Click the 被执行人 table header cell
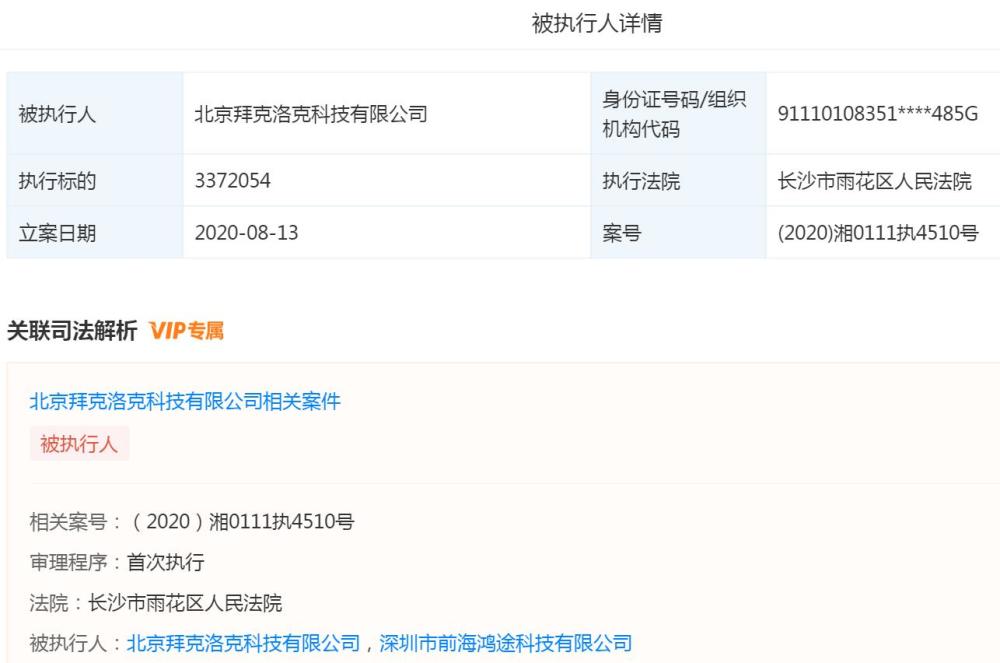 [95, 113]
